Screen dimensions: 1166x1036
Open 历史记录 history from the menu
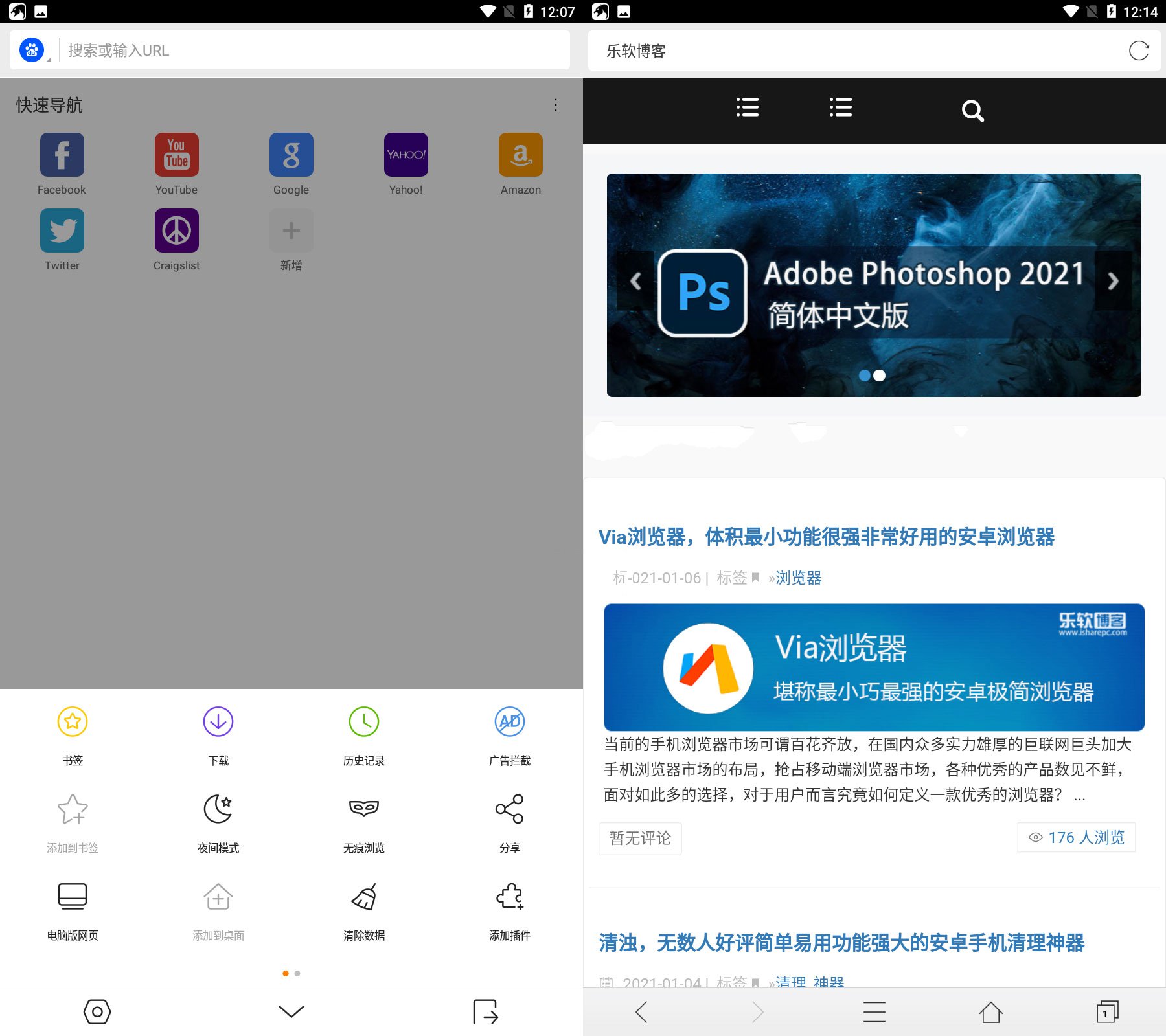tap(364, 736)
